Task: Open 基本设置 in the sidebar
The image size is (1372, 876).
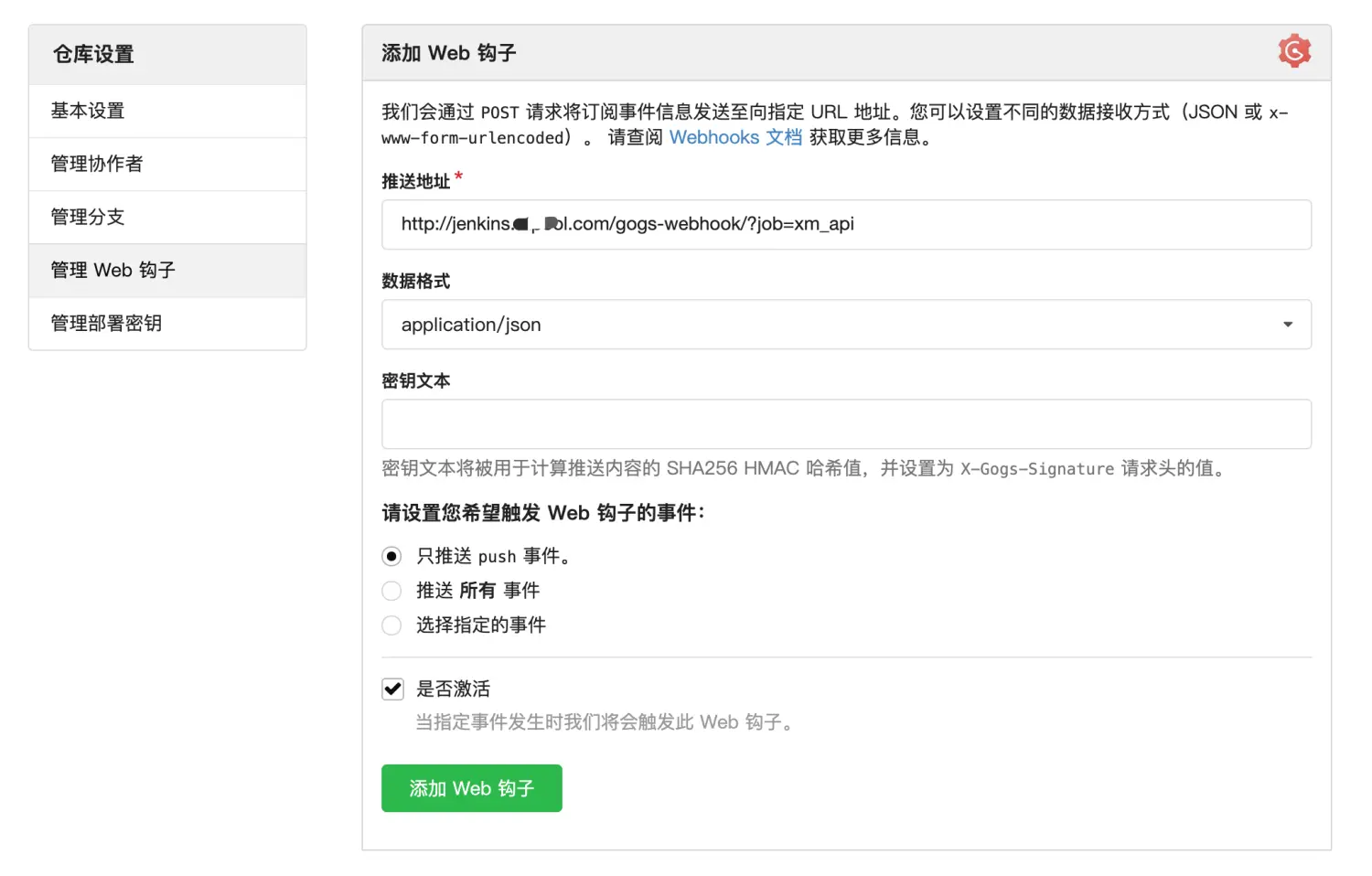Action: click(88, 111)
